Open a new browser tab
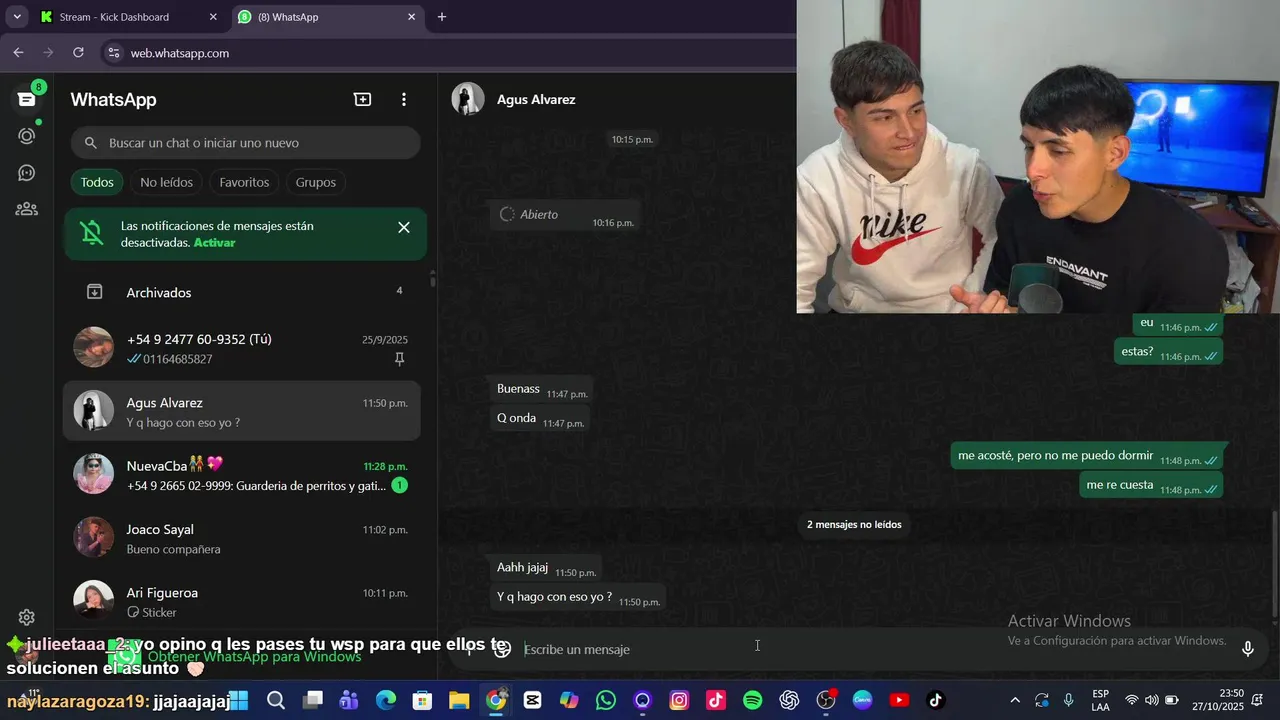 442,17
